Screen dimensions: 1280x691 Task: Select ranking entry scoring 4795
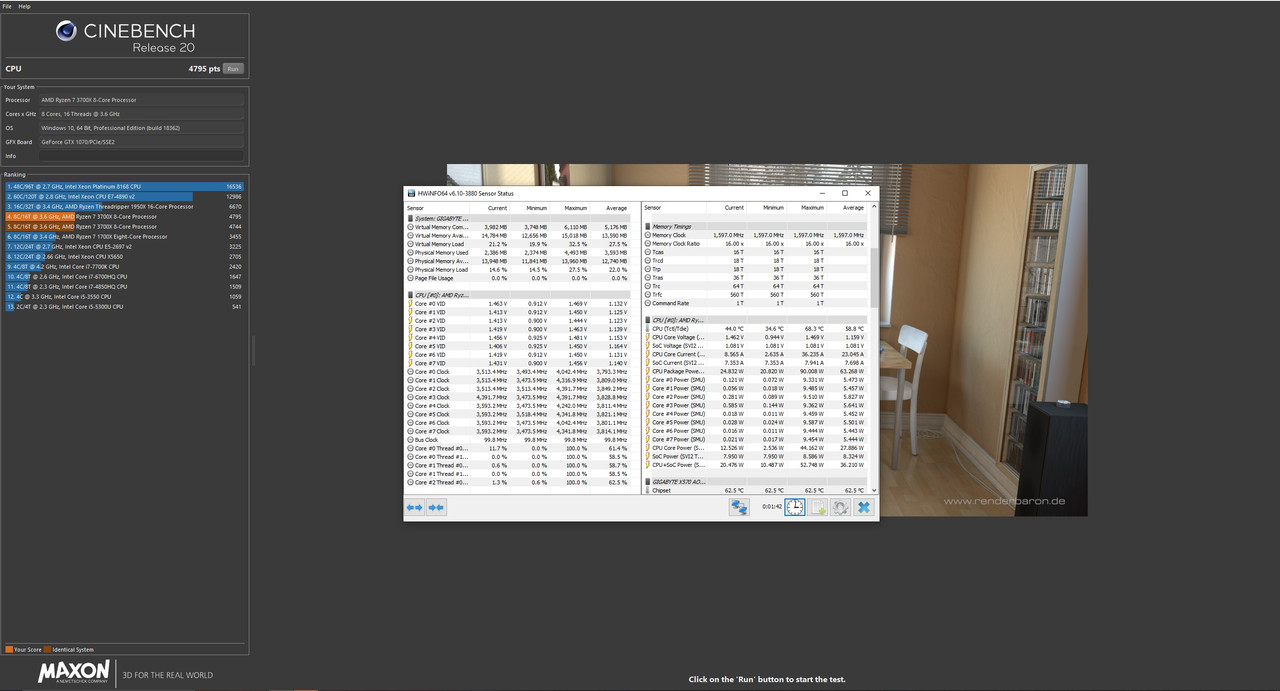coord(125,216)
